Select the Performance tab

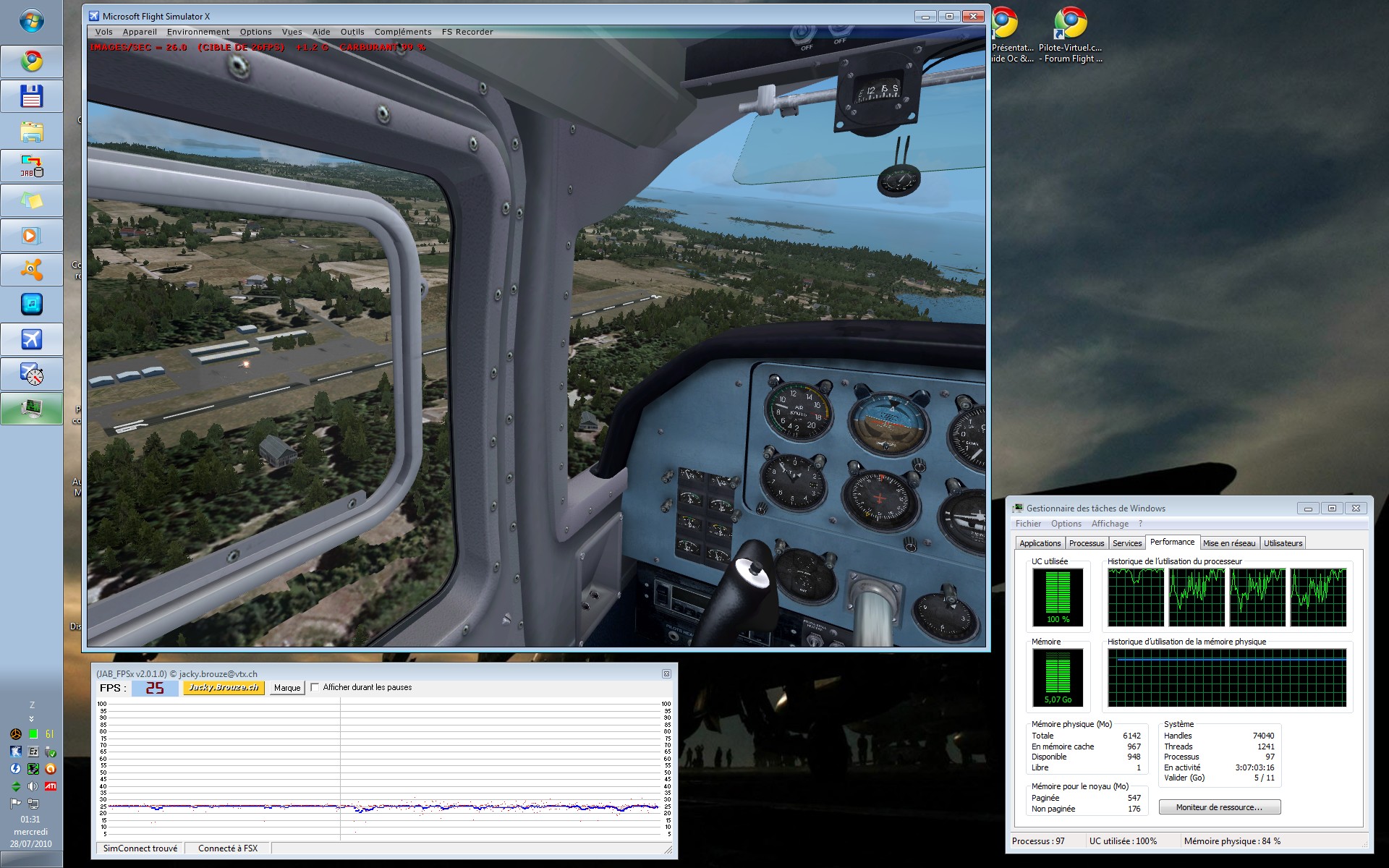pos(1172,542)
